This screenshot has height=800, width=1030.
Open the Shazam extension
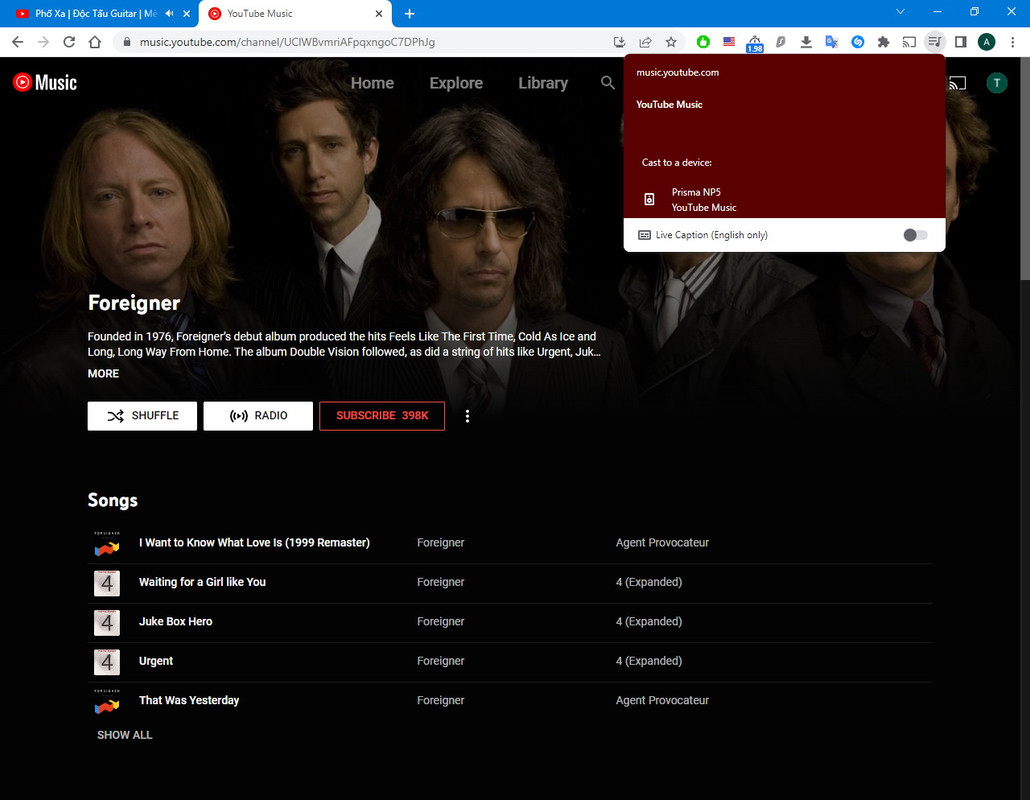tap(857, 42)
